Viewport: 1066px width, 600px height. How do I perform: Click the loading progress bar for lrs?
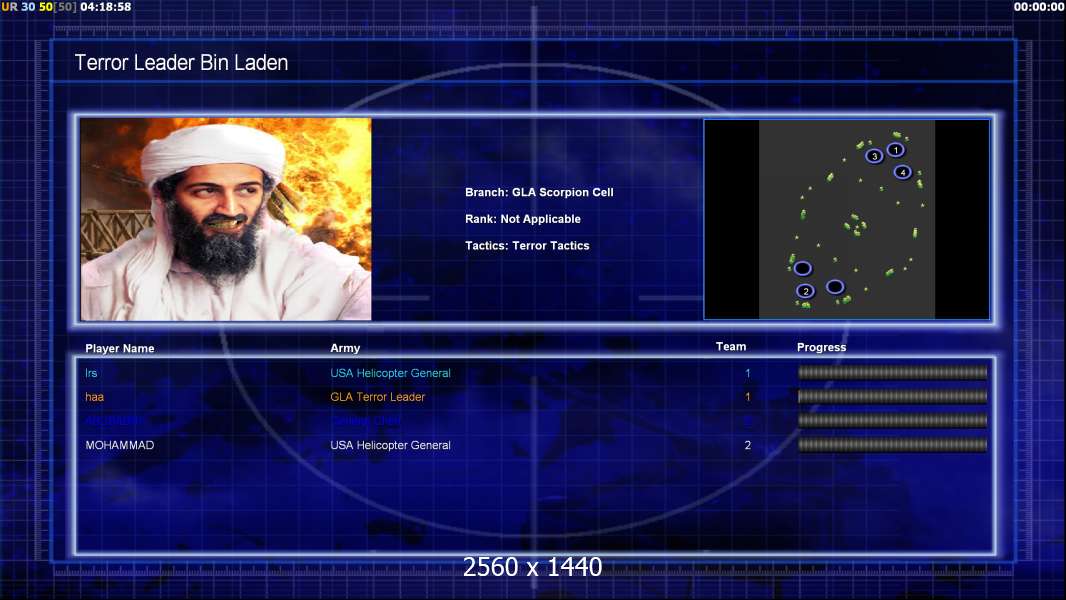[892, 372]
